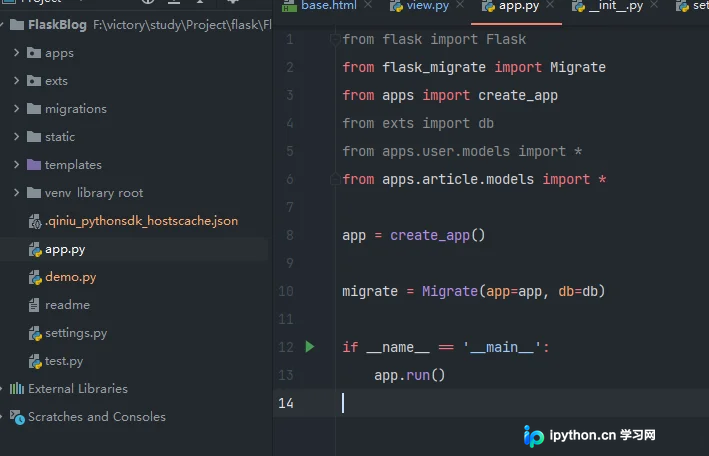Click 'Flask' at end of line 1
Screen dimensions: 709x456
click(x=506, y=39)
